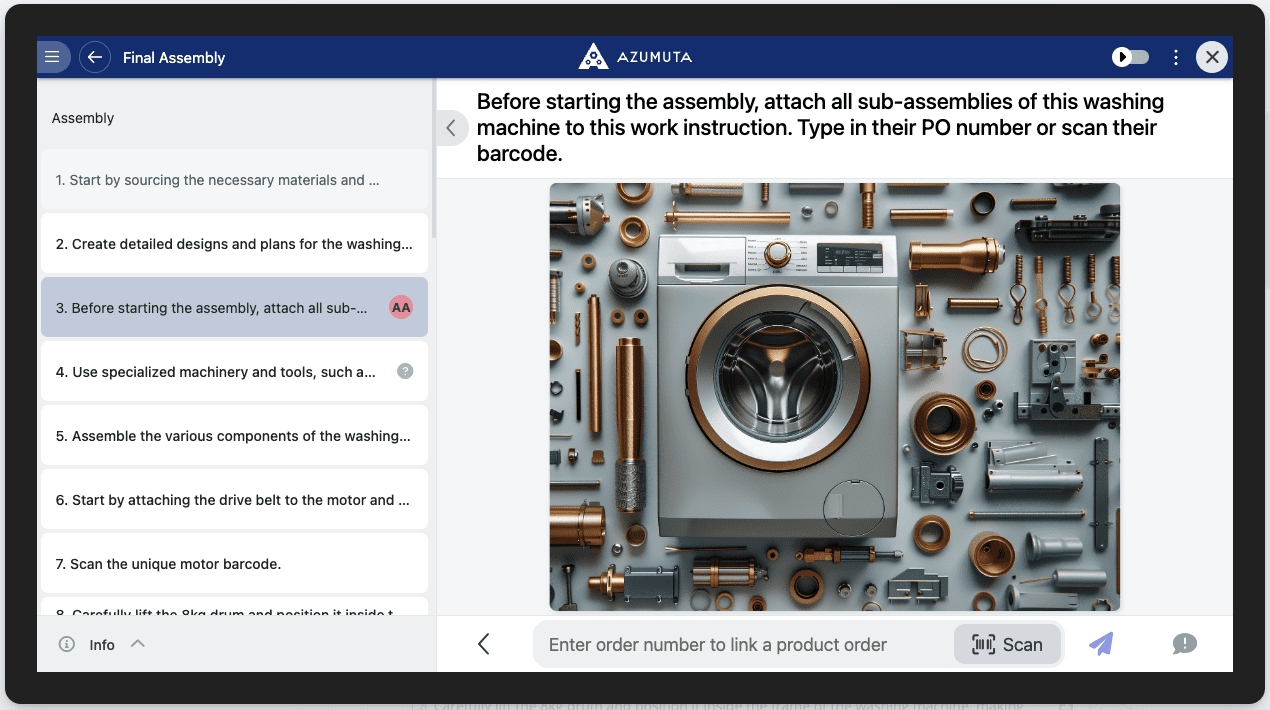The width and height of the screenshot is (1270, 710).
Task: Collapse the step list side panel
Action: 451,128
